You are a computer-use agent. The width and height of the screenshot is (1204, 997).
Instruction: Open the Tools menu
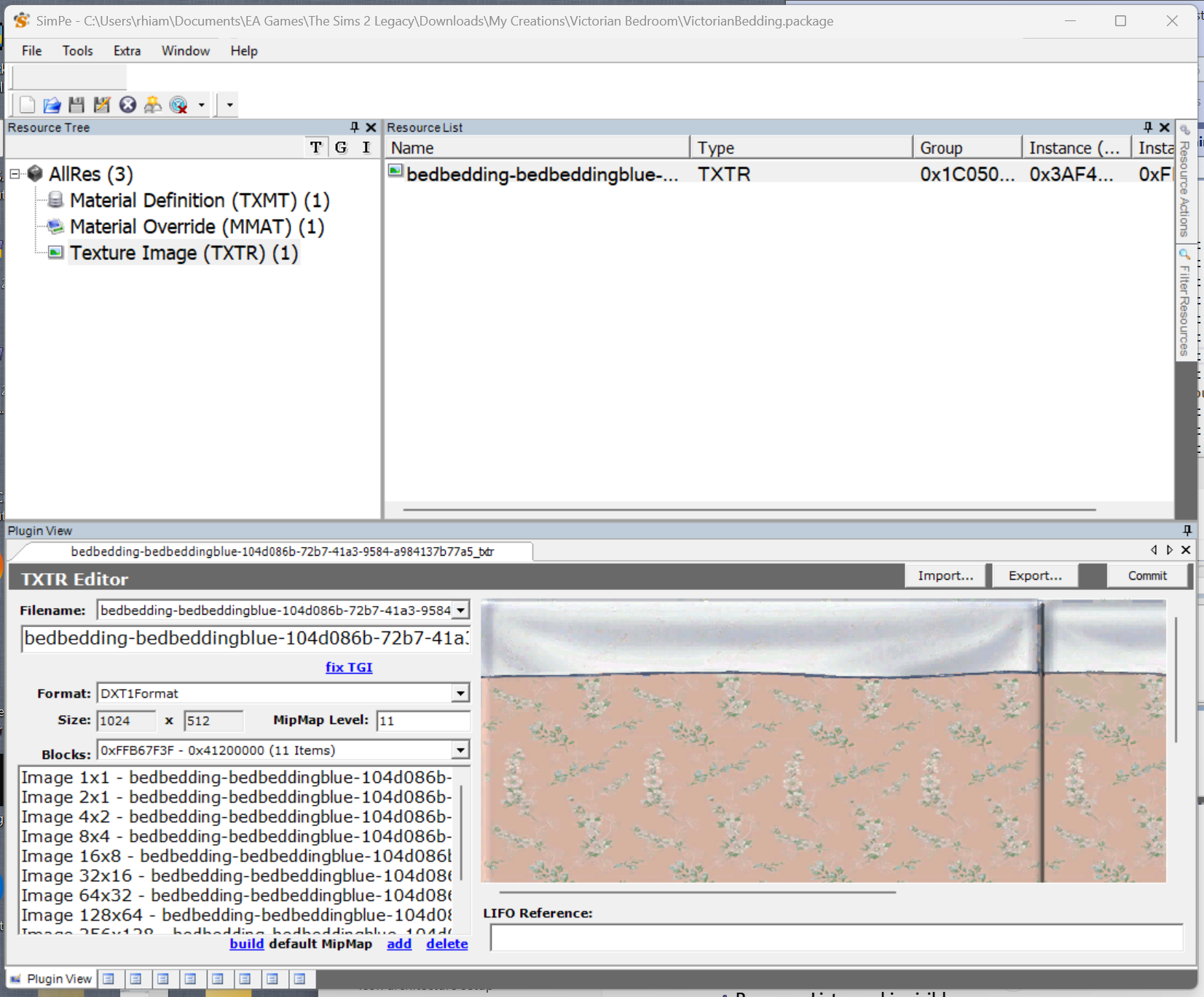tap(77, 51)
